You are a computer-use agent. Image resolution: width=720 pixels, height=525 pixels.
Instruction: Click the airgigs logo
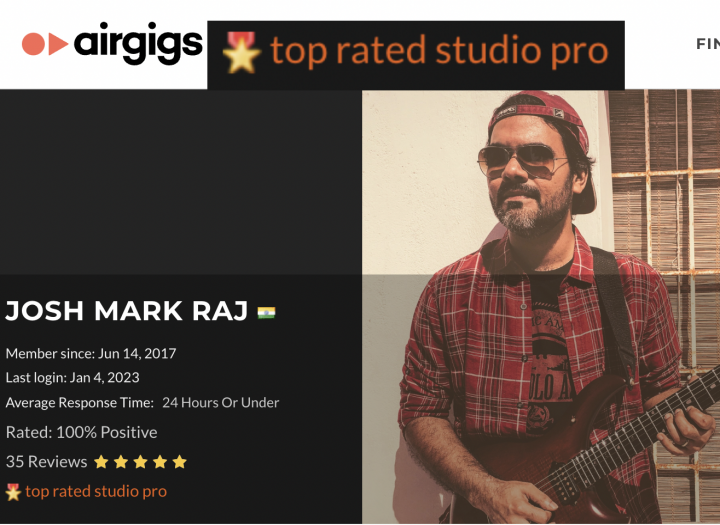coord(112,44)
